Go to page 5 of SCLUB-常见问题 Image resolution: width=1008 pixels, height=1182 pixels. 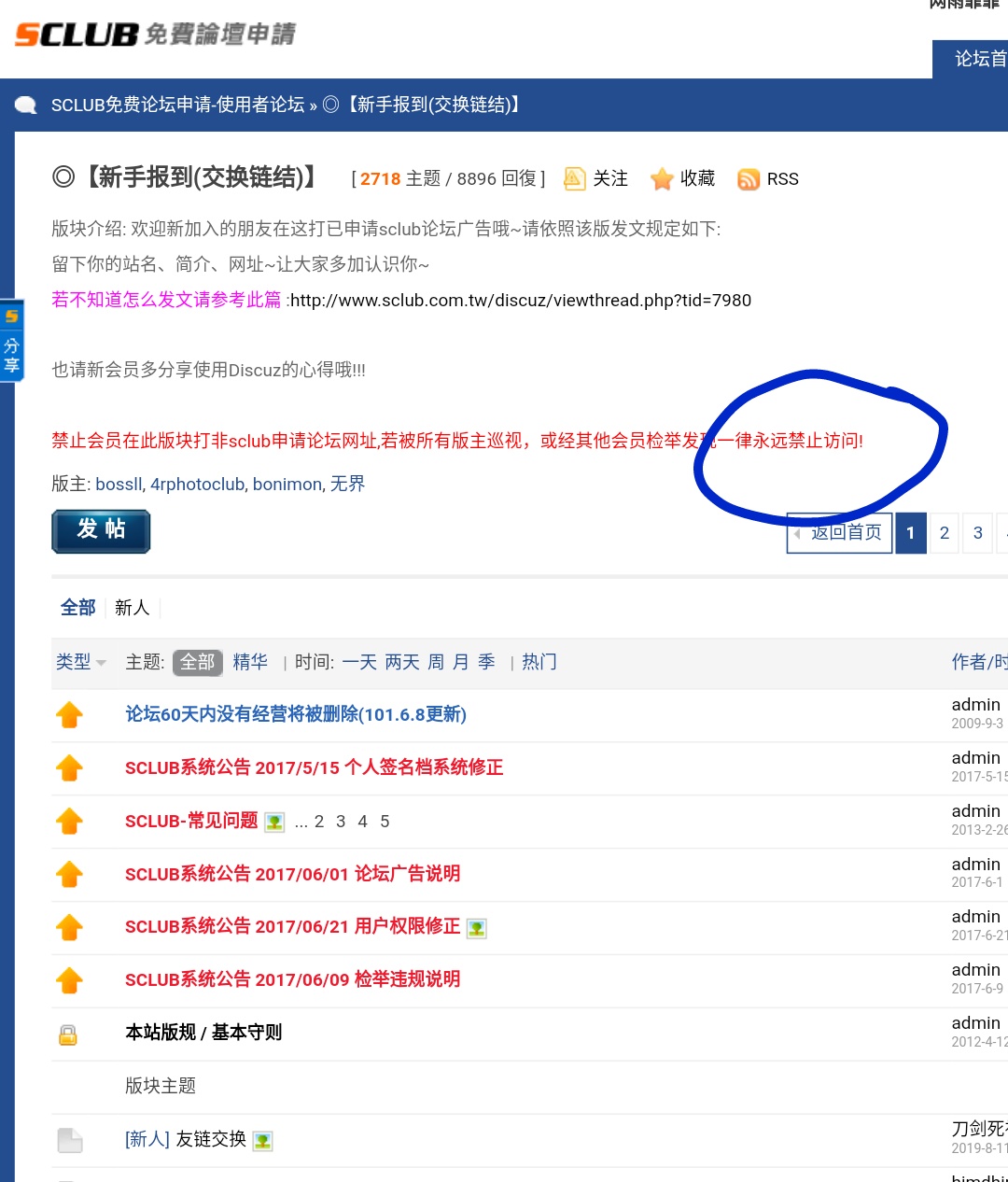pos(385,822)
